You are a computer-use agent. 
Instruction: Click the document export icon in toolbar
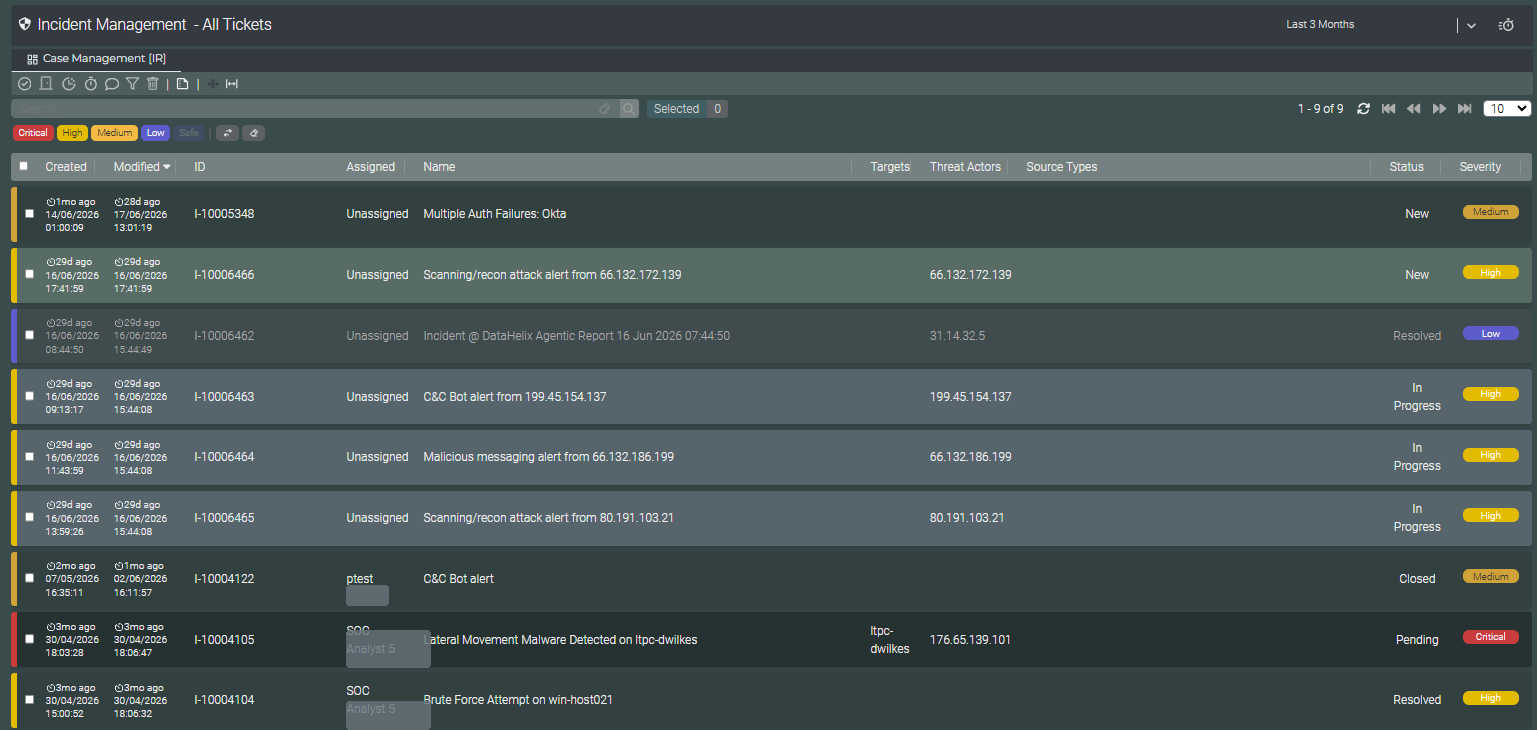tap(182, 84)
